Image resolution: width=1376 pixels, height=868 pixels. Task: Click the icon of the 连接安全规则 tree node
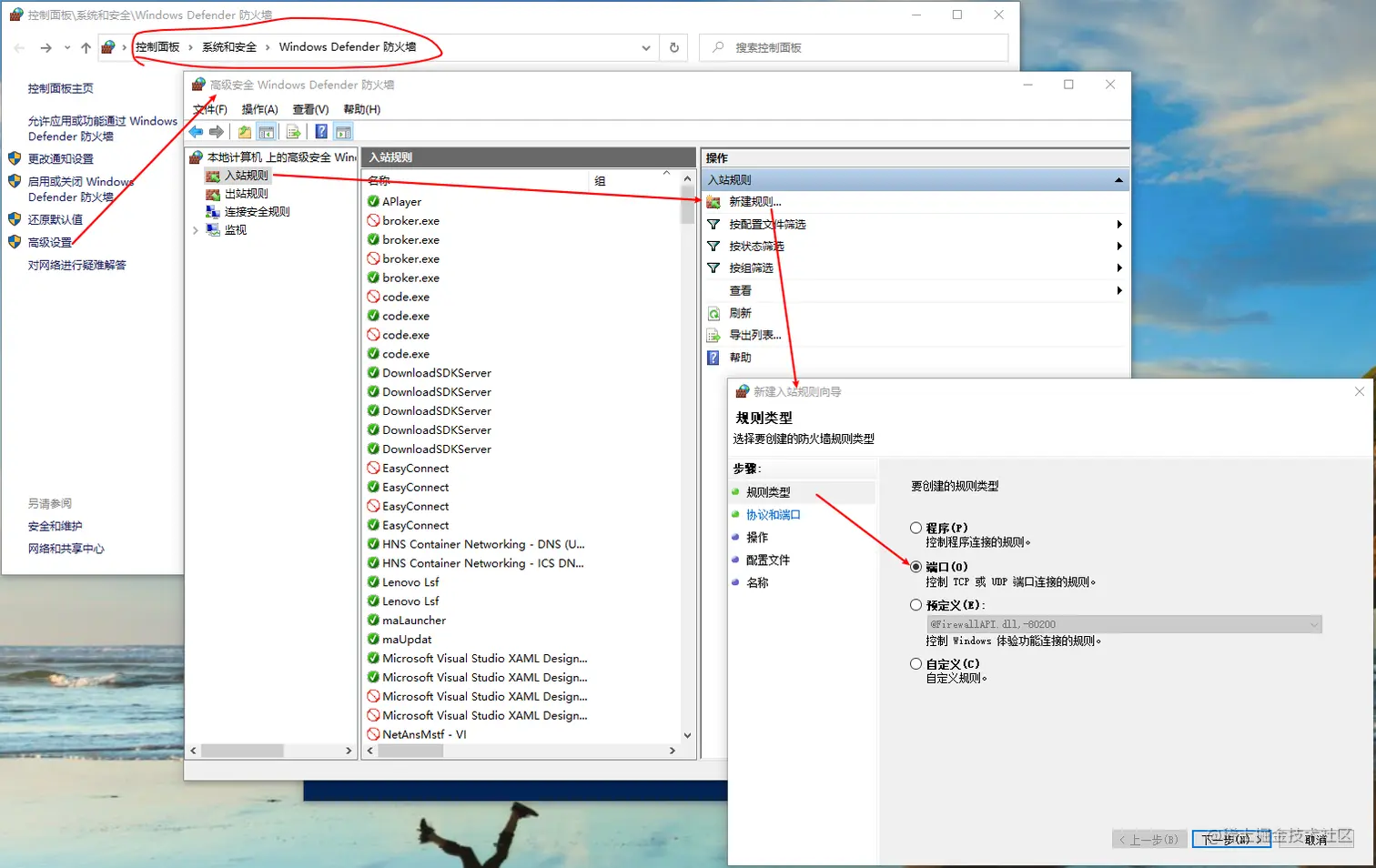213,211
